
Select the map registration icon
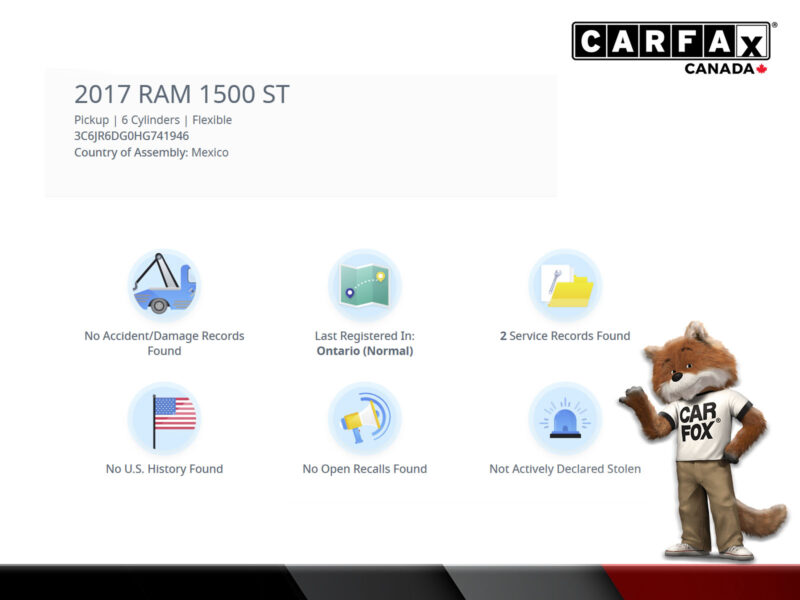[365, 285]
